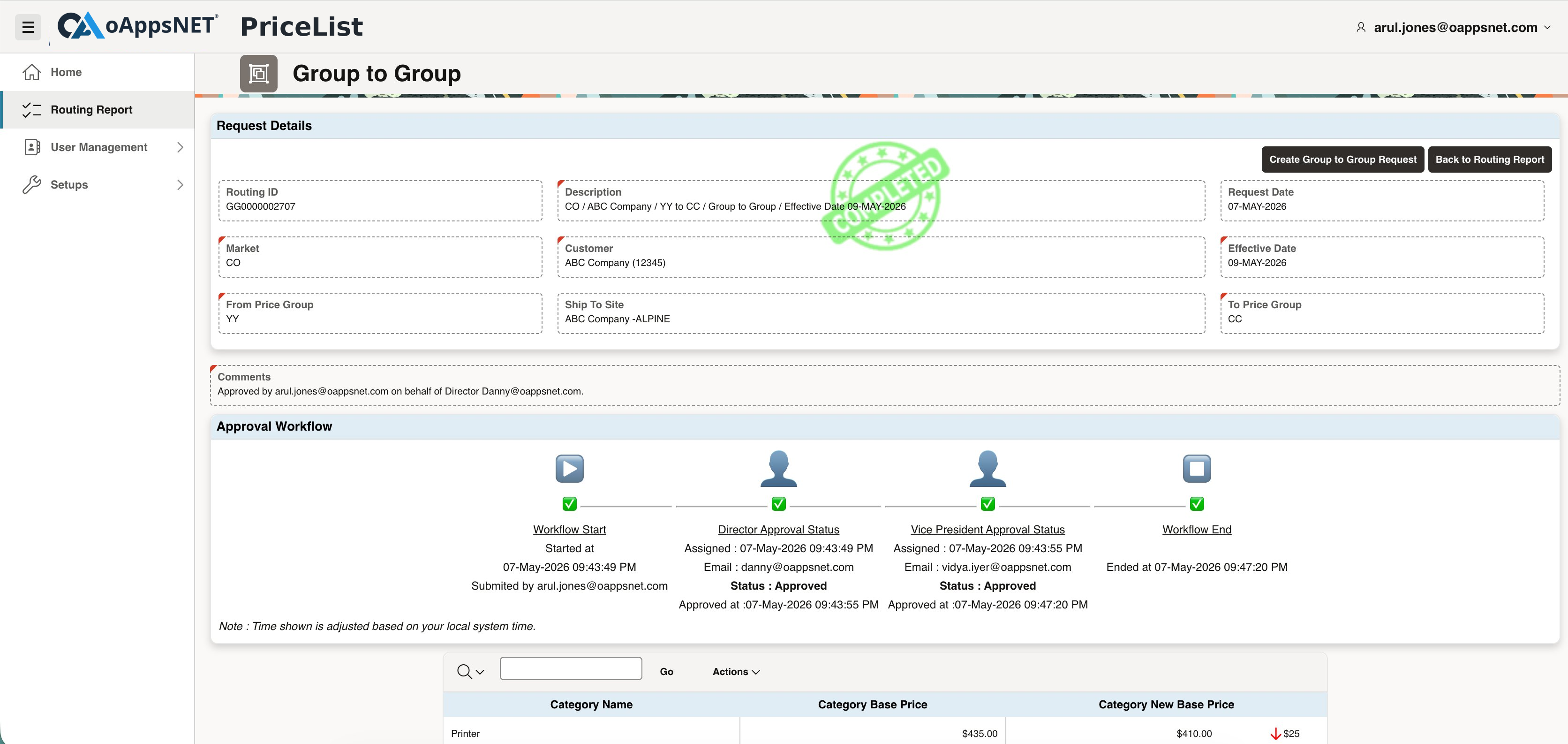Viewport: 1568px width, 744px height.
Task: Click the Group to Group page icon
Action: [x=259, y=74]
